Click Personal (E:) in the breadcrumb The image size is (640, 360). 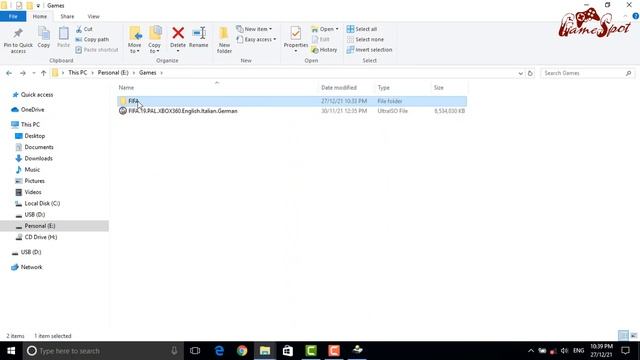(x=113, y=73)
